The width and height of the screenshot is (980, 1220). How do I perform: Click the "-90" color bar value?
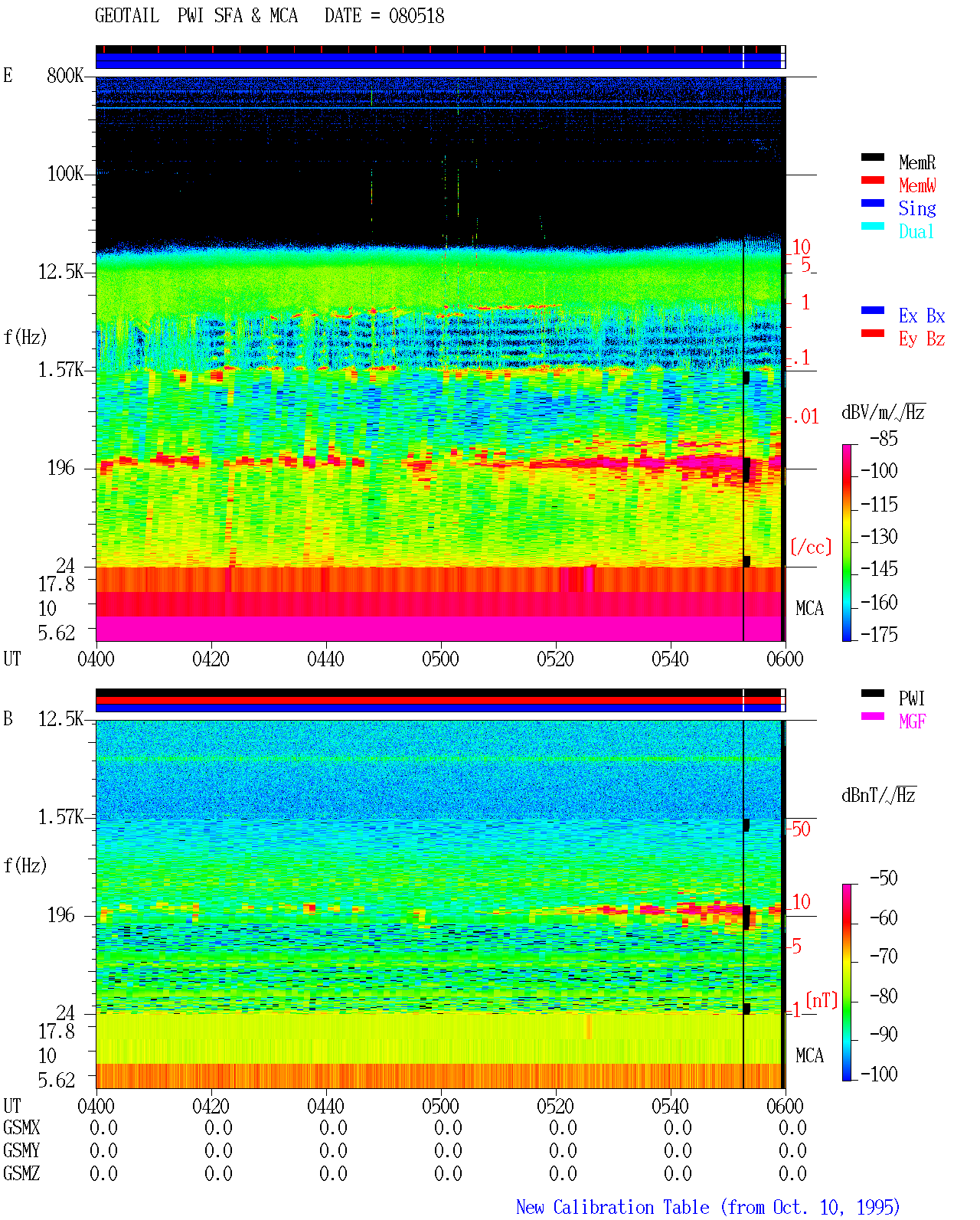click(x=884, y=1035)
